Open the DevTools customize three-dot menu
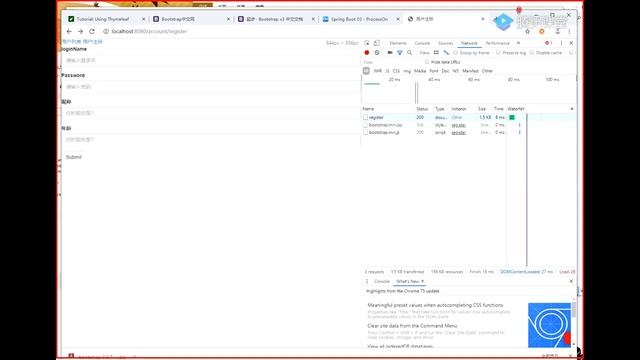Screen dimensions: 640x360 (x=561, y=43)
